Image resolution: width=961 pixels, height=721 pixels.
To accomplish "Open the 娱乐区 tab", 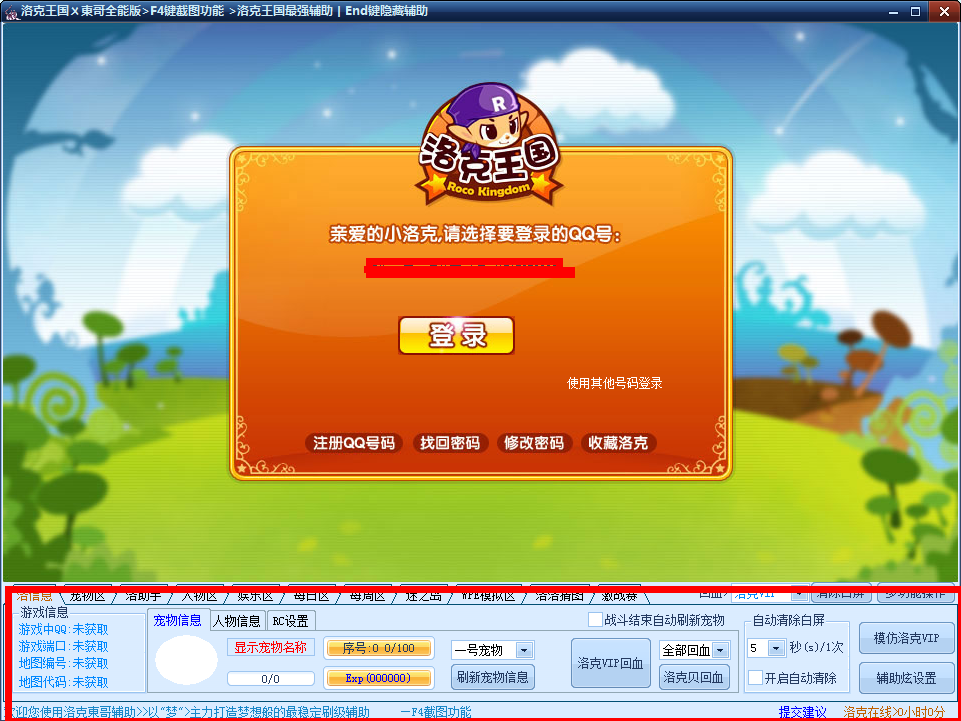I will point(256,595).
